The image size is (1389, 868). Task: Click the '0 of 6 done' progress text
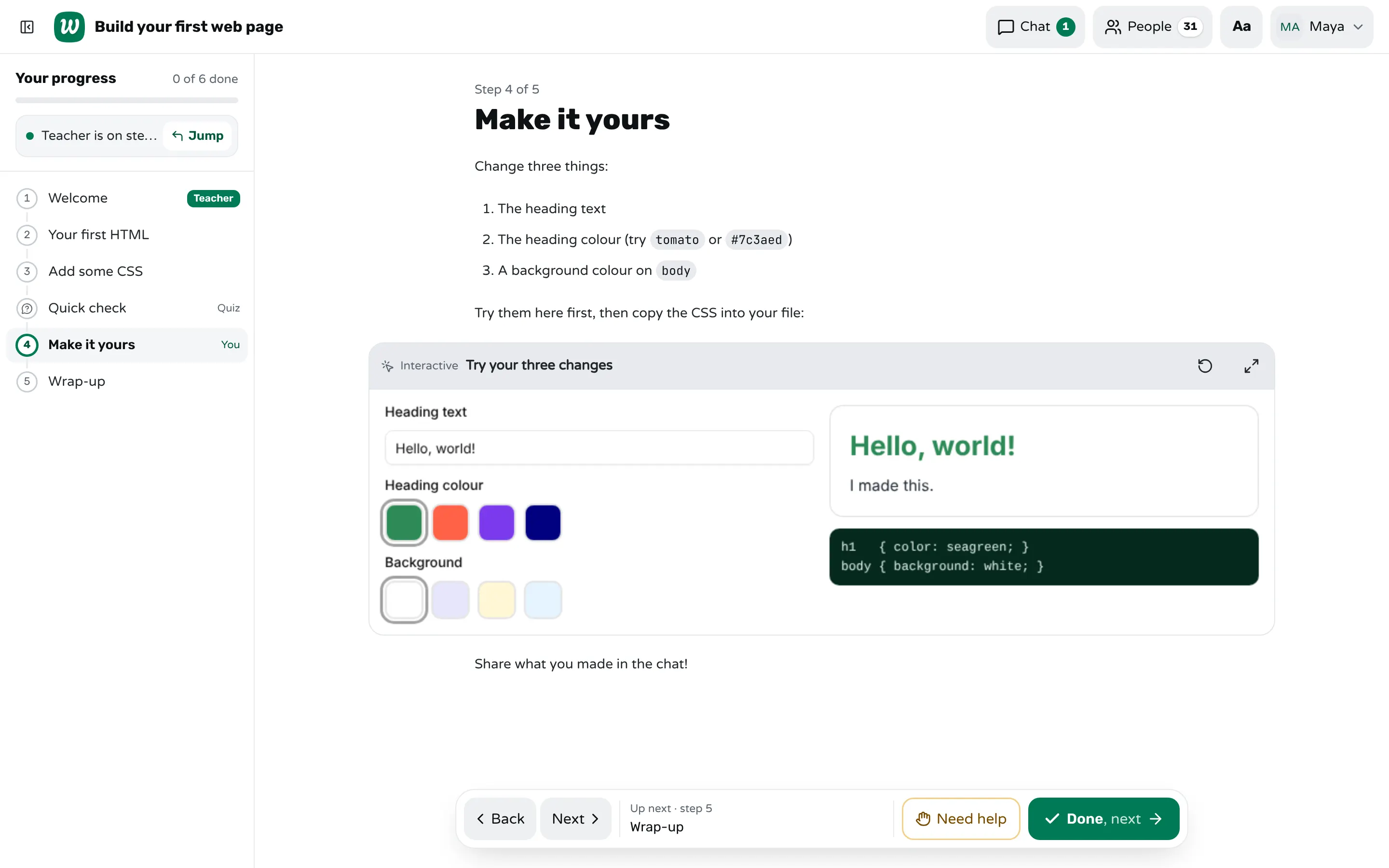[205, 79]
